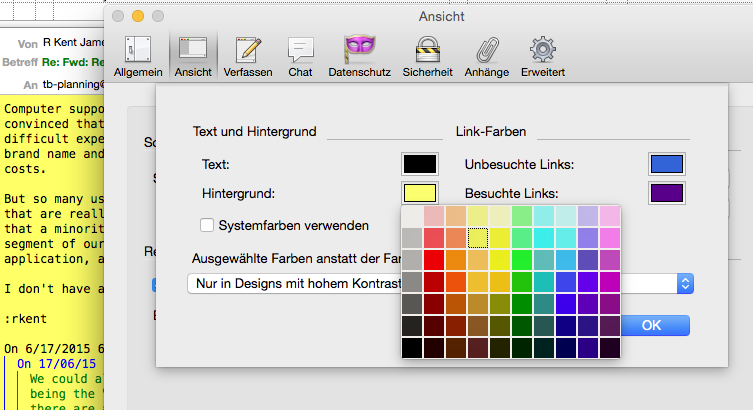
Task: Open the Erweitert gear settings
Action: pyautogui.click(x=543, y=56)
